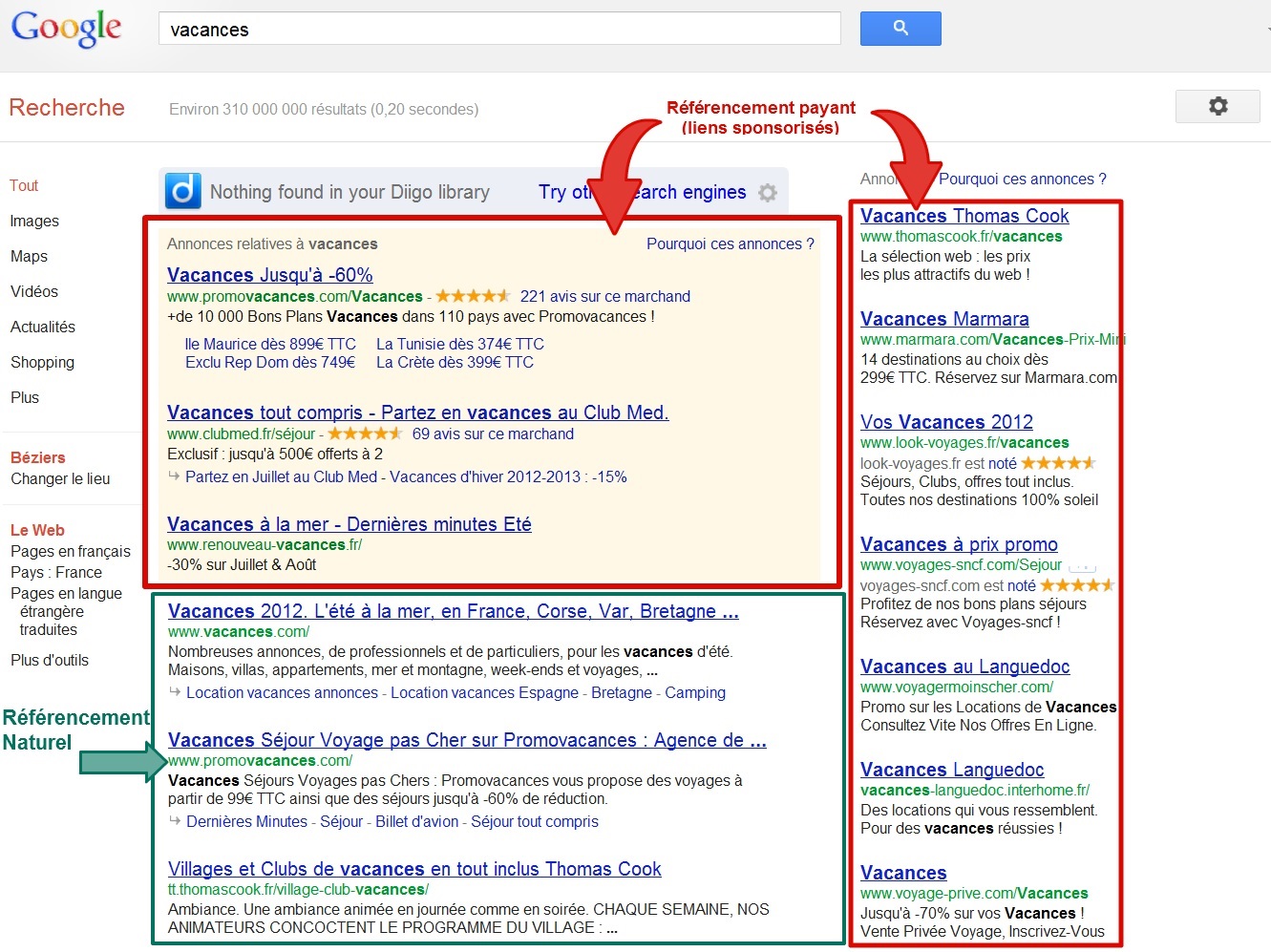This screenshot has width=1271, height=952.
Task: Open Vacances Languedoc interhome ad
Action: [x=952, y=770]
